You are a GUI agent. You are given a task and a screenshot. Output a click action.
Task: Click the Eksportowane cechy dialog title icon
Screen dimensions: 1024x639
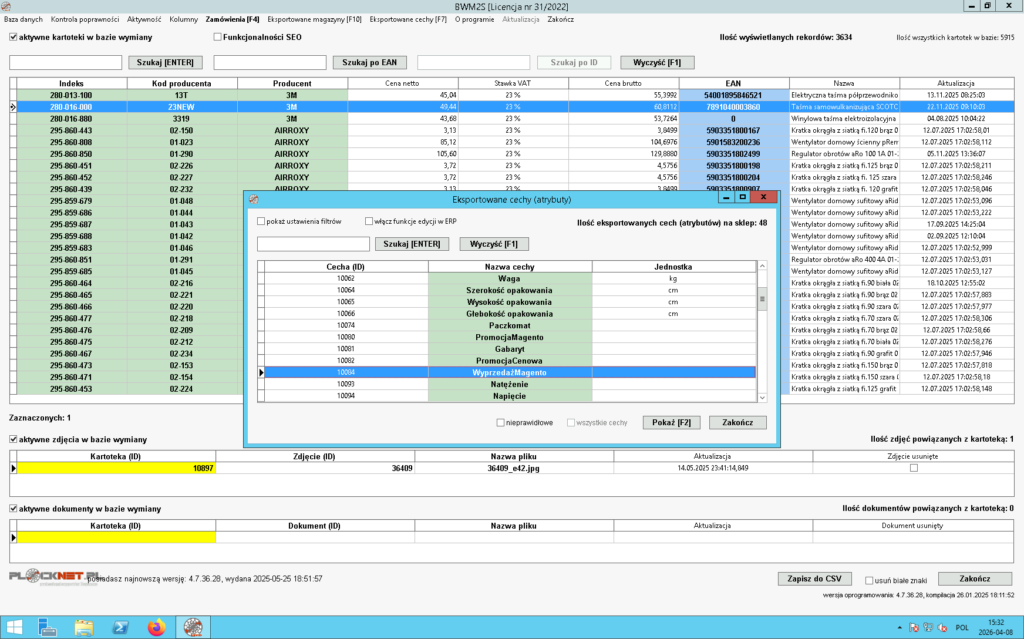click(x=253, y=201)
